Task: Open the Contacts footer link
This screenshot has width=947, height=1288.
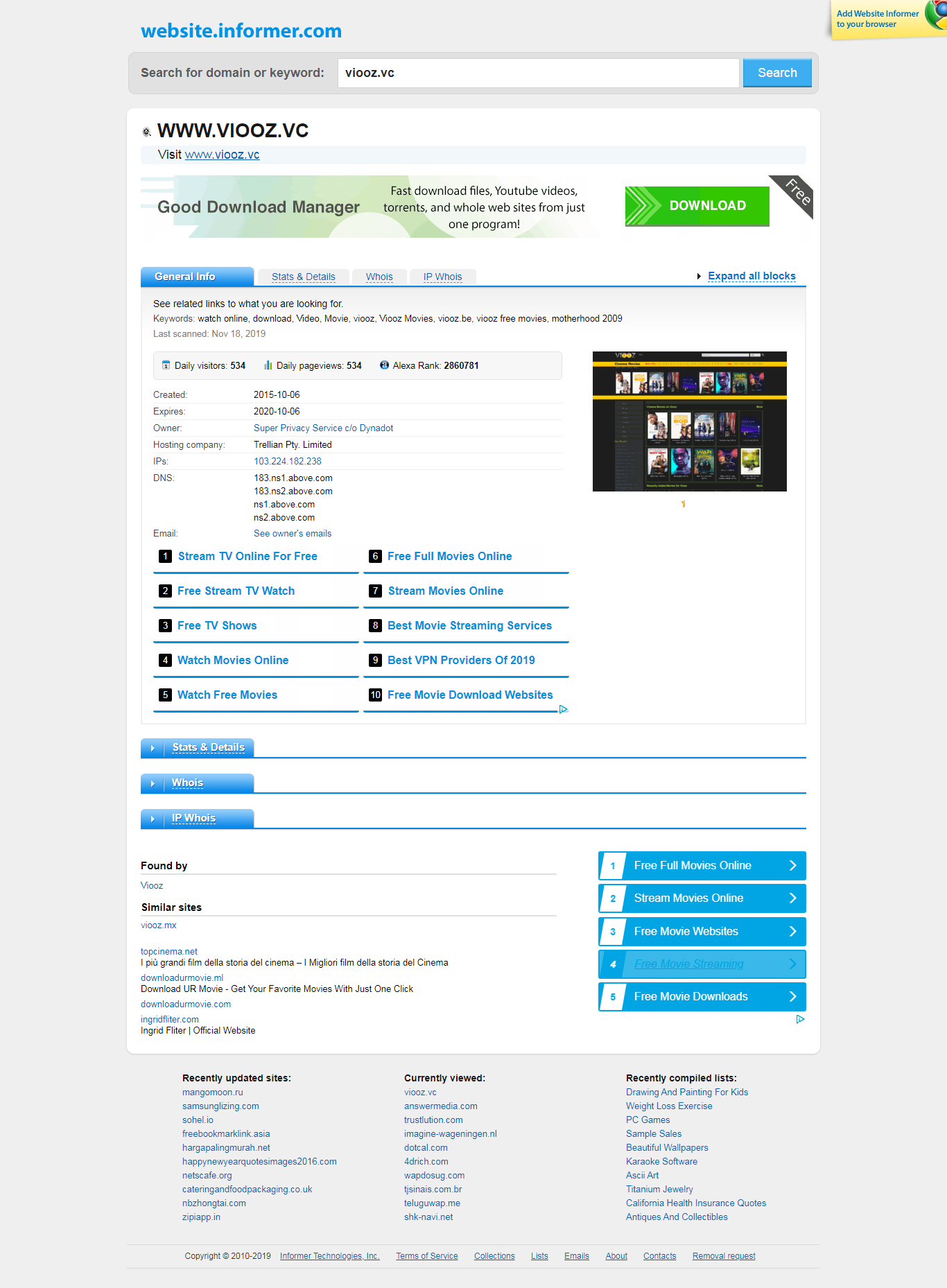Action: coord(660,1255)
